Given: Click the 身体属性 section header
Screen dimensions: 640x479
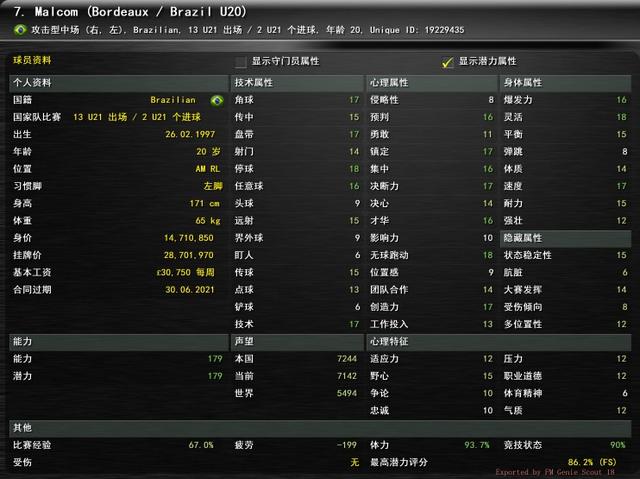Looking at the screenshot, I should coord(565,83).
